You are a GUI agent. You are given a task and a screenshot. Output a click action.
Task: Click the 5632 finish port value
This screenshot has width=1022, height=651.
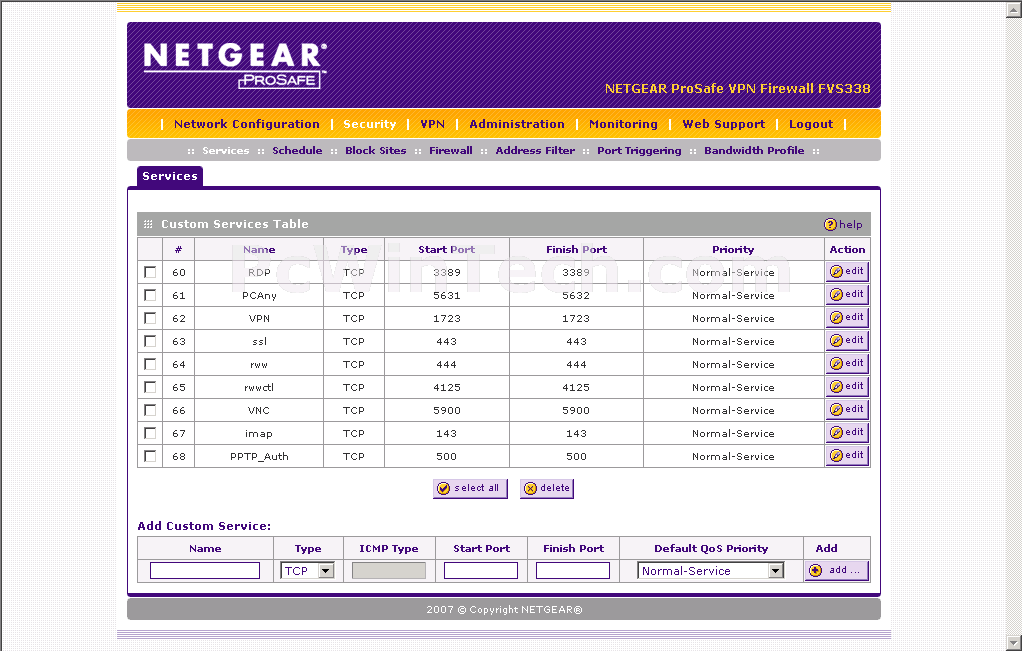pyautogui.click(x=576, y=295)
